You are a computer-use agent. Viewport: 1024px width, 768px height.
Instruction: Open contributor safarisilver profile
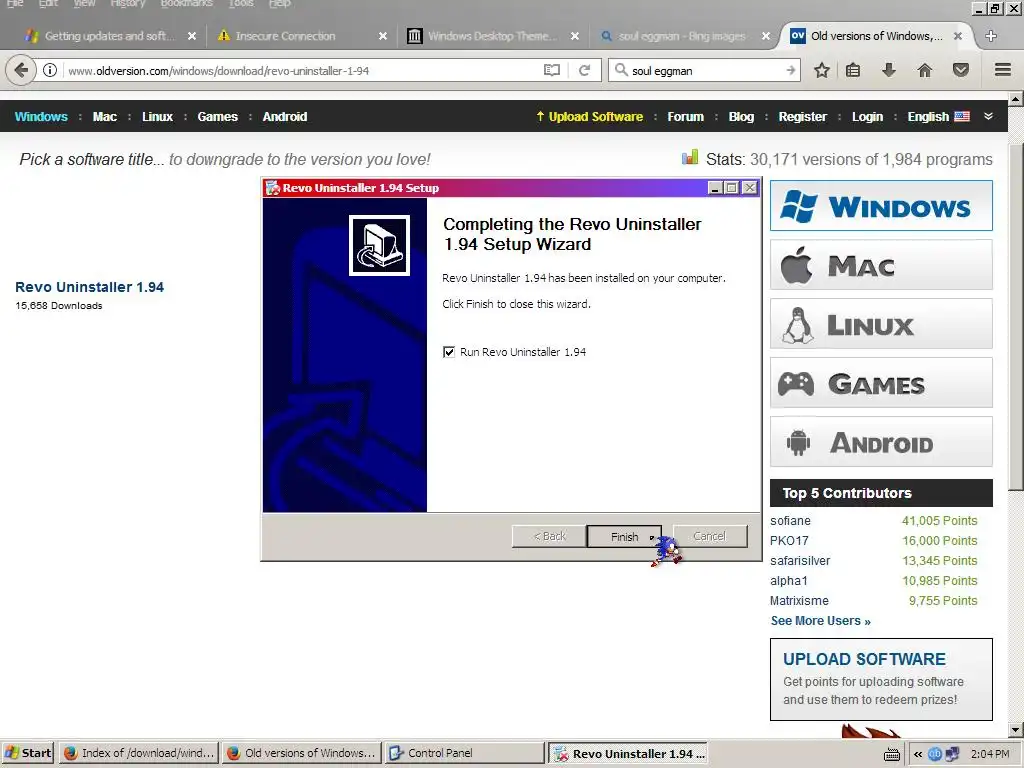click(x=800, y=560)
